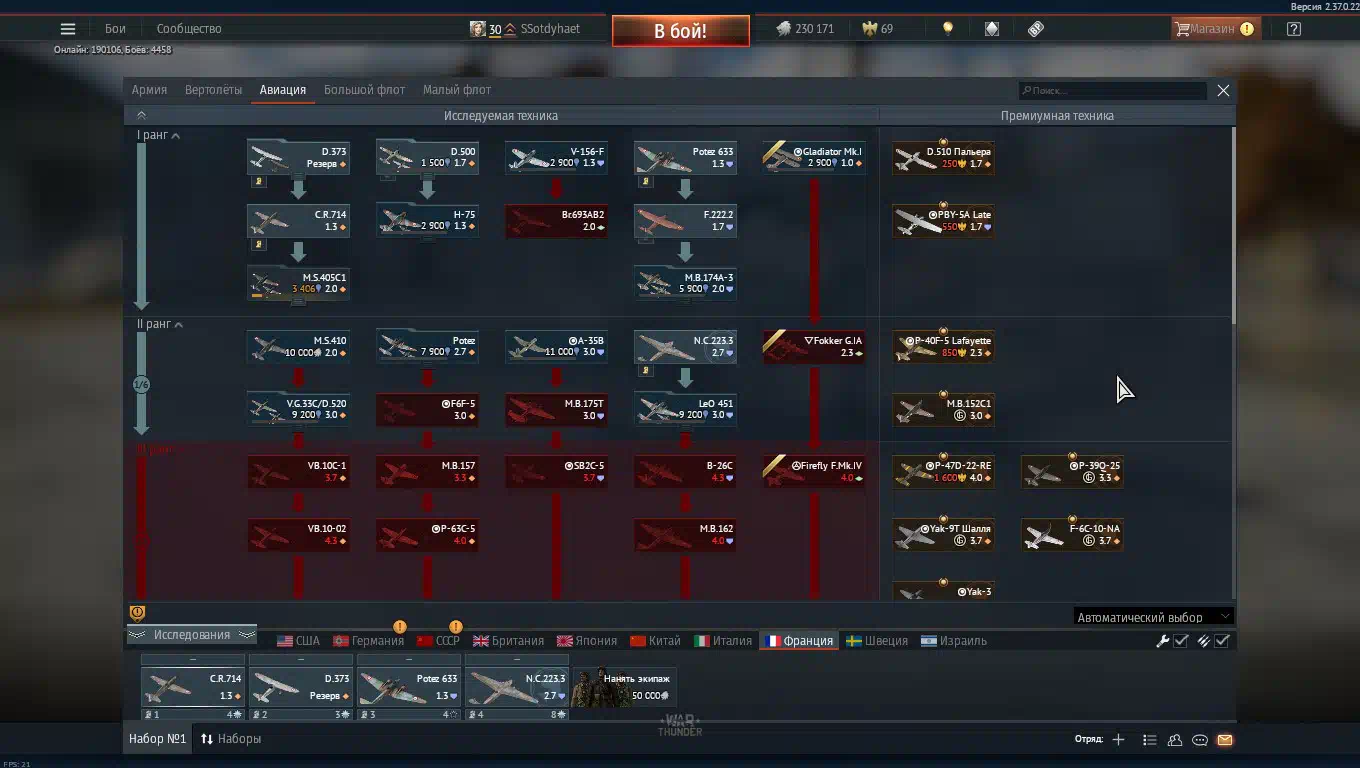Open the diamond-shaped items icon in top bar

coord(992,29)
